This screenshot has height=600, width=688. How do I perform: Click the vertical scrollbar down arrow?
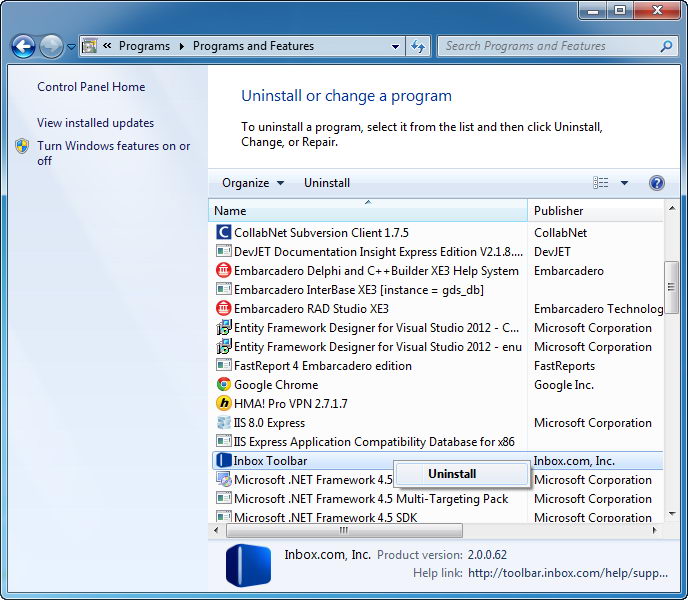672,514
